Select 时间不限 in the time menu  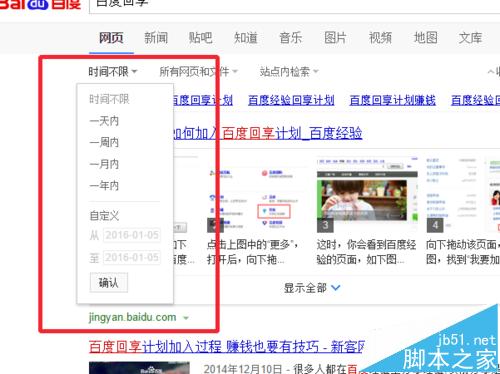point(109,99)
